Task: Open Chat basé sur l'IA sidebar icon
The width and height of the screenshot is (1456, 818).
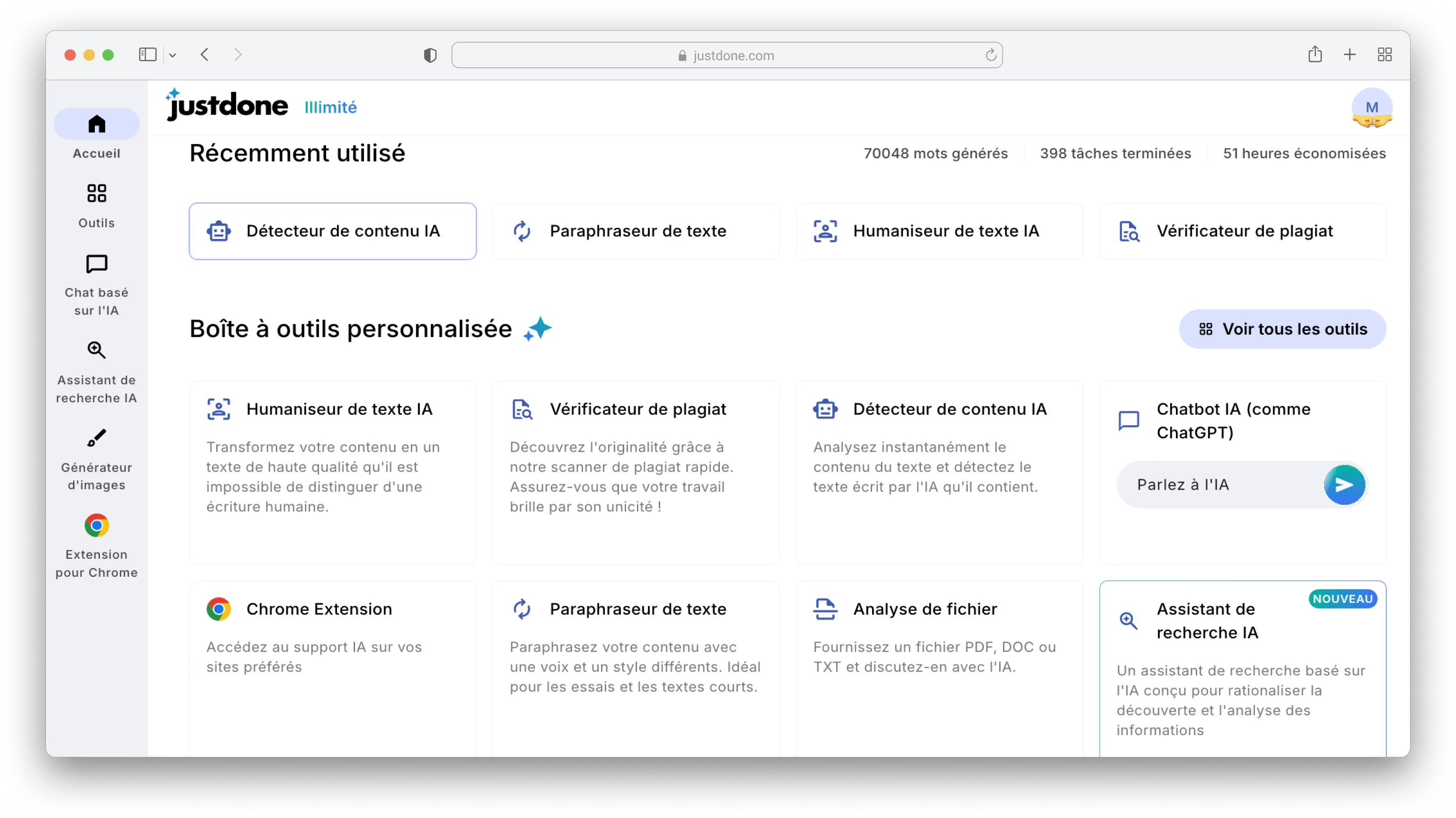Action: click(97, 264)
